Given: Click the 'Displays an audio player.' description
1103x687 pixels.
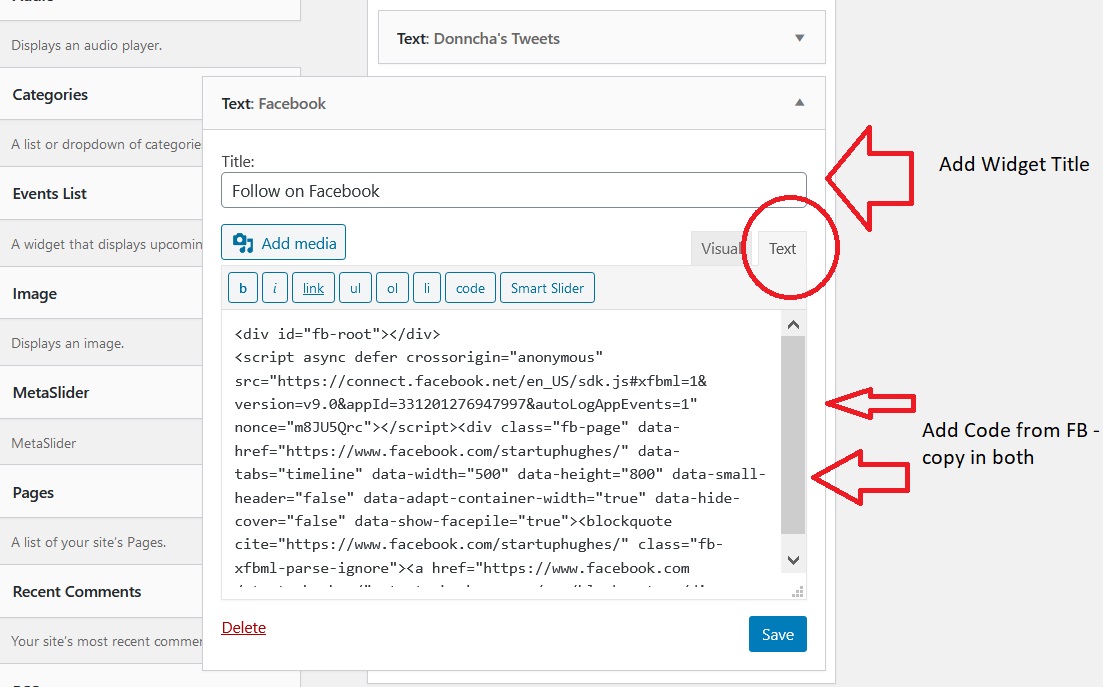Looking at the screenshot, I should 87,45.
